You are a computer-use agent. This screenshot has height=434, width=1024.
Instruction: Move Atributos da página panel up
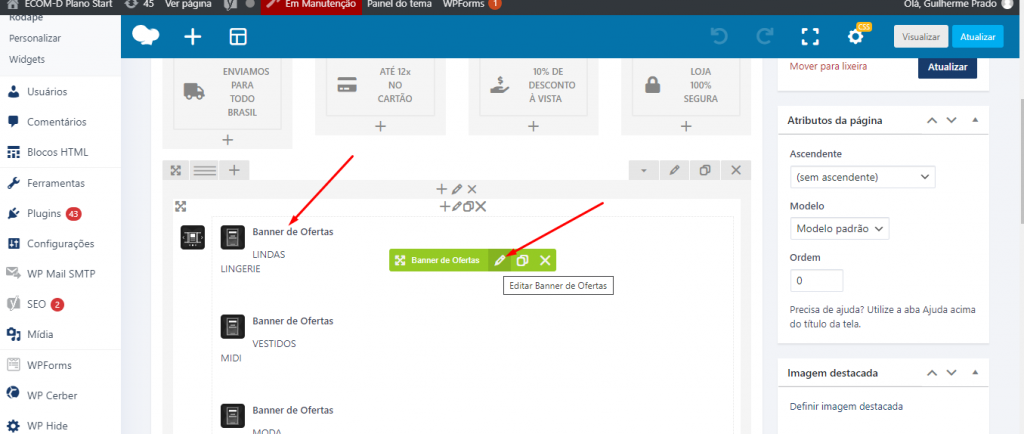(x=932, y=120)
